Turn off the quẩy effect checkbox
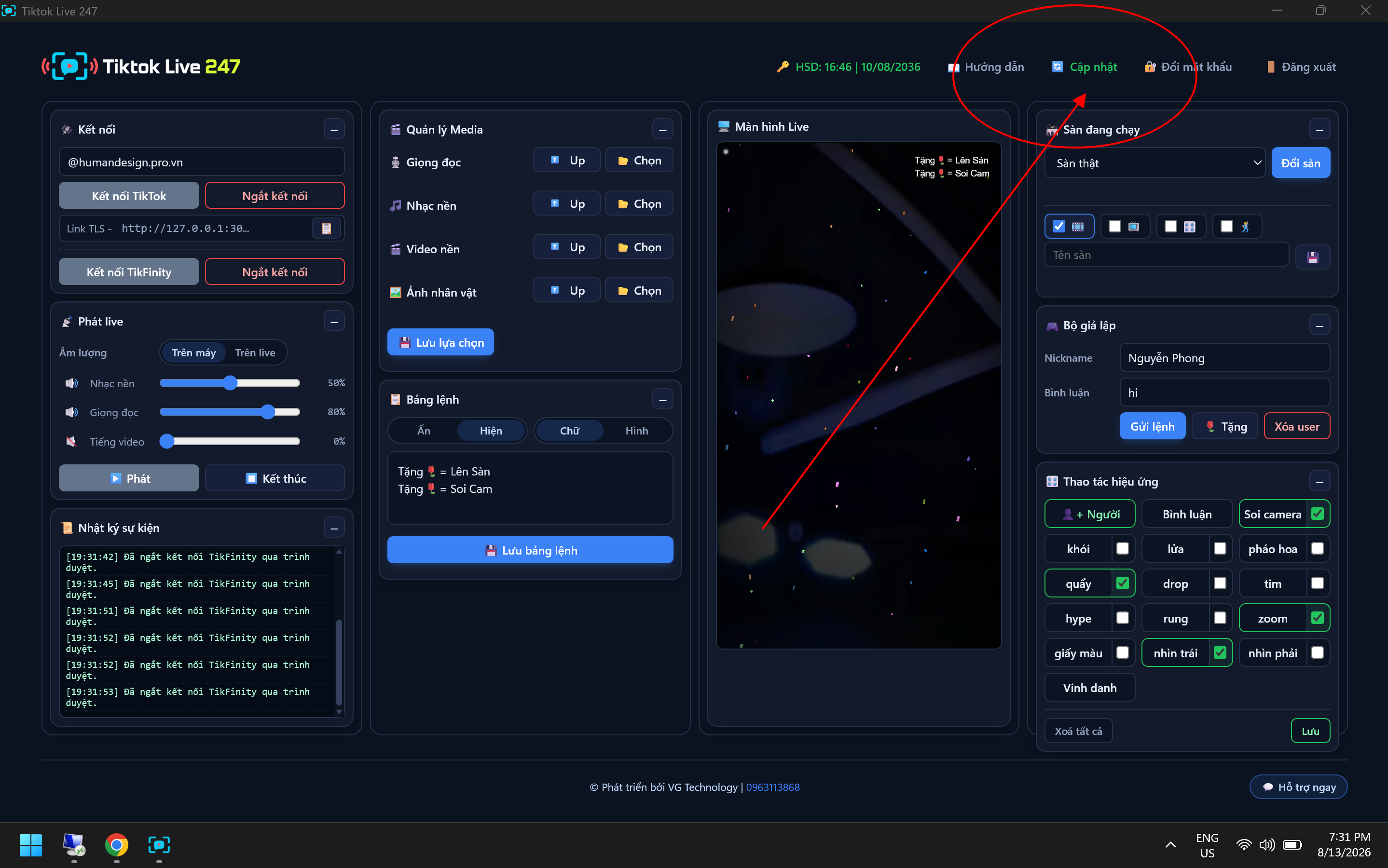 (x=1123, y=583)
